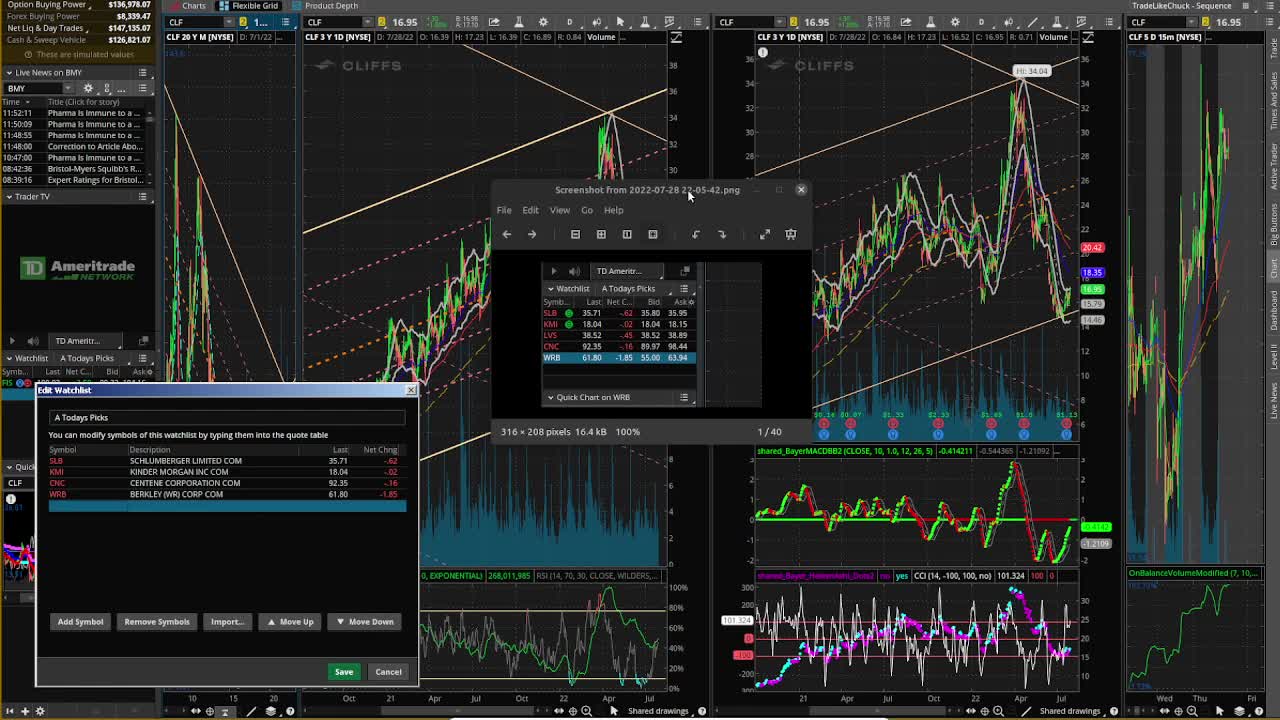The width and height of the screenshot is (1280, 720).
Task: Select CENTENE CORPORATION COM row
Action: [x=226, y=483]
